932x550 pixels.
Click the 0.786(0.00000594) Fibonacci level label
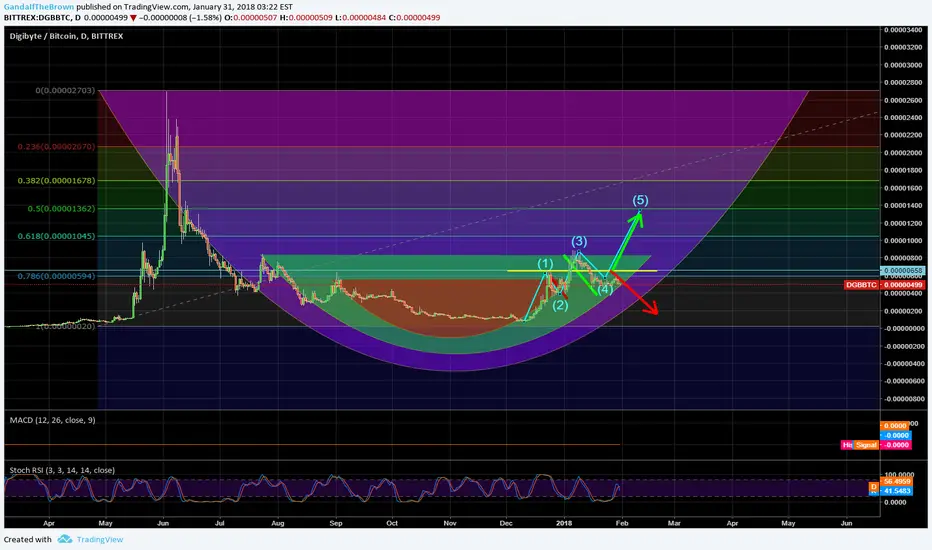(56, 276)
